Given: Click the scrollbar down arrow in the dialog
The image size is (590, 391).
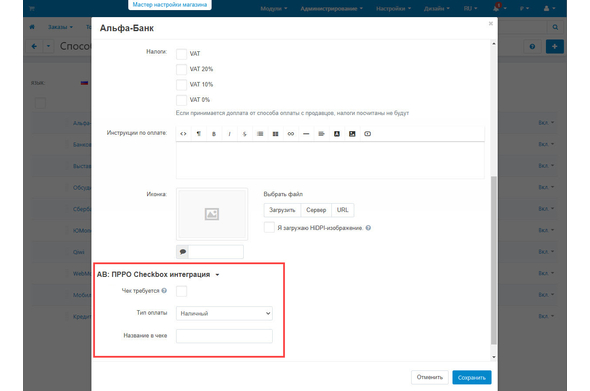Looking at the screenshot, I should click(494, 357).
